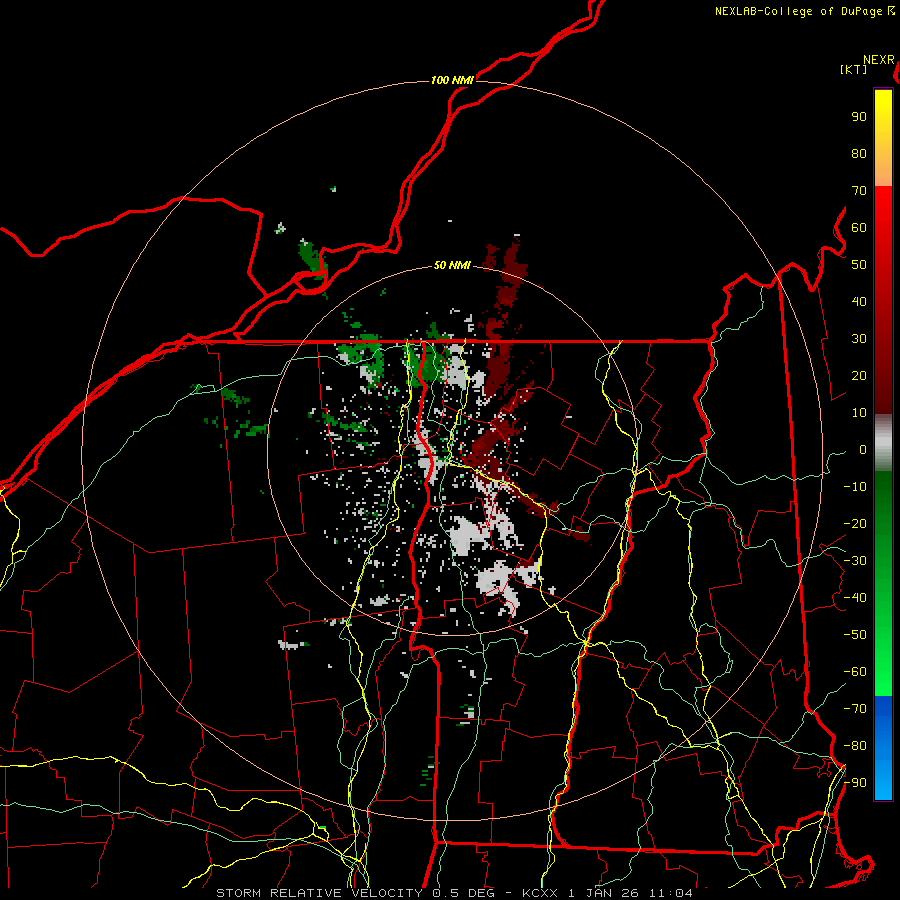Click the -80 value on velocity scale
This screenshot has width=900, height=900.
[x=855, y=746]
